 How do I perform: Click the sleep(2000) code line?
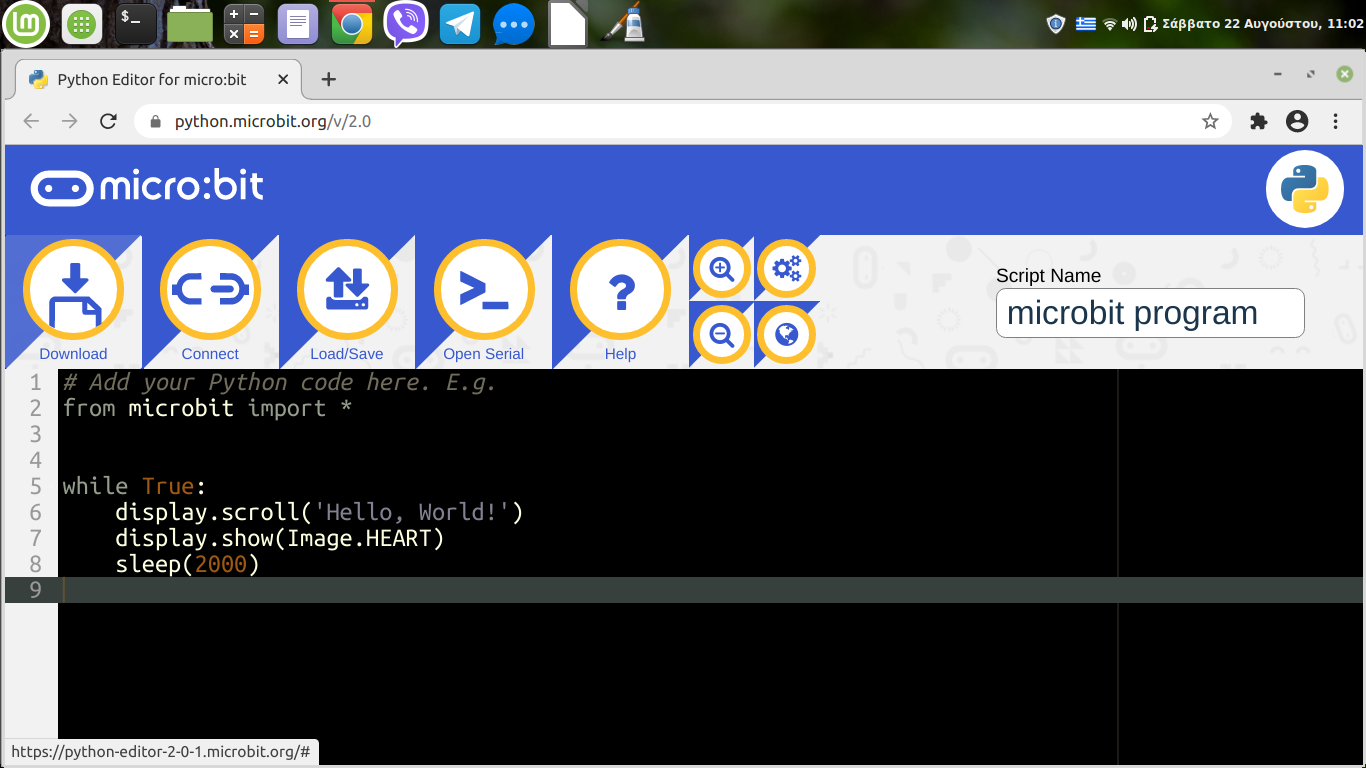pos(187,564)
